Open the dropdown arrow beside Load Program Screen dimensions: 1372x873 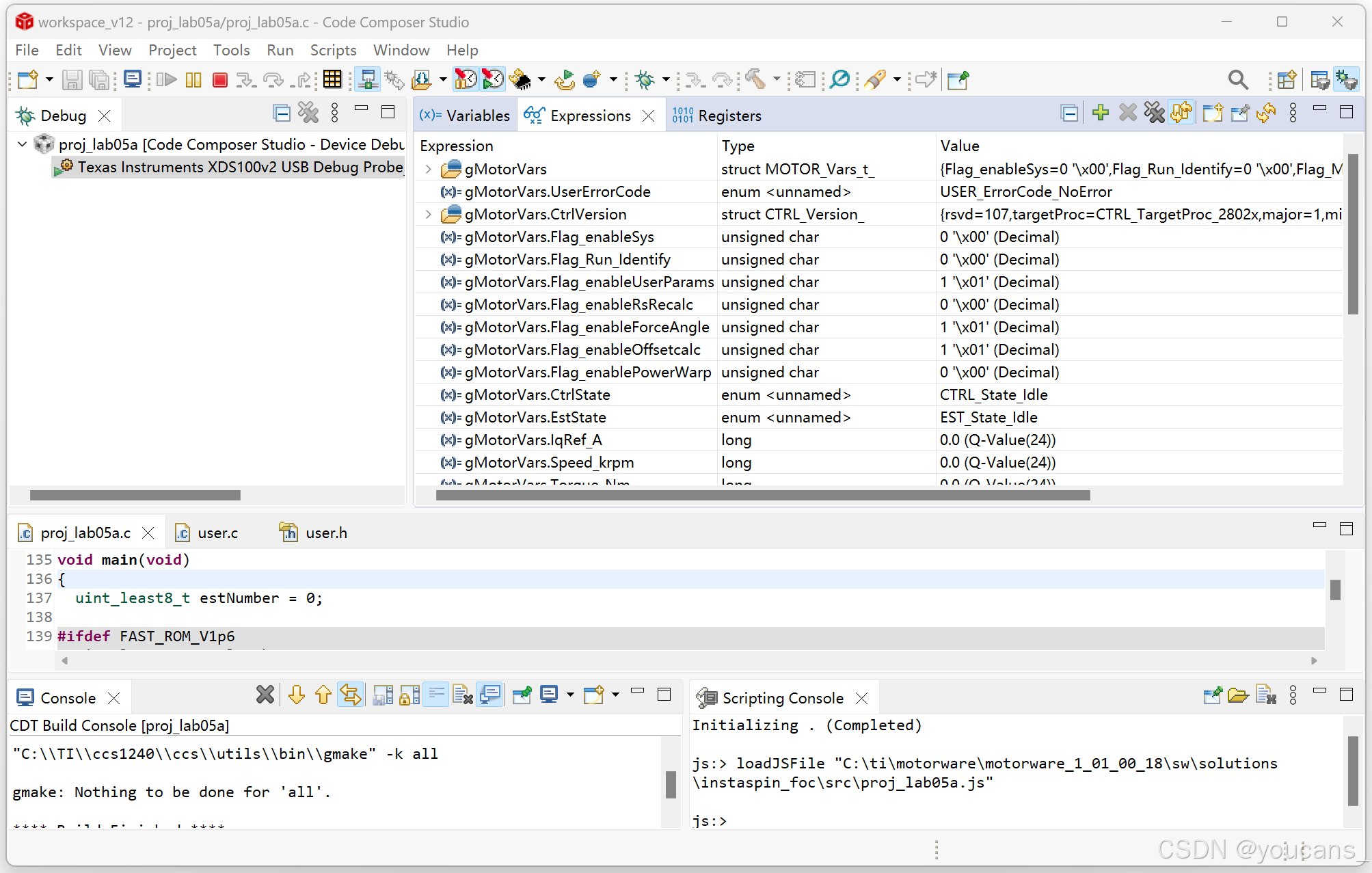[443, 80]
